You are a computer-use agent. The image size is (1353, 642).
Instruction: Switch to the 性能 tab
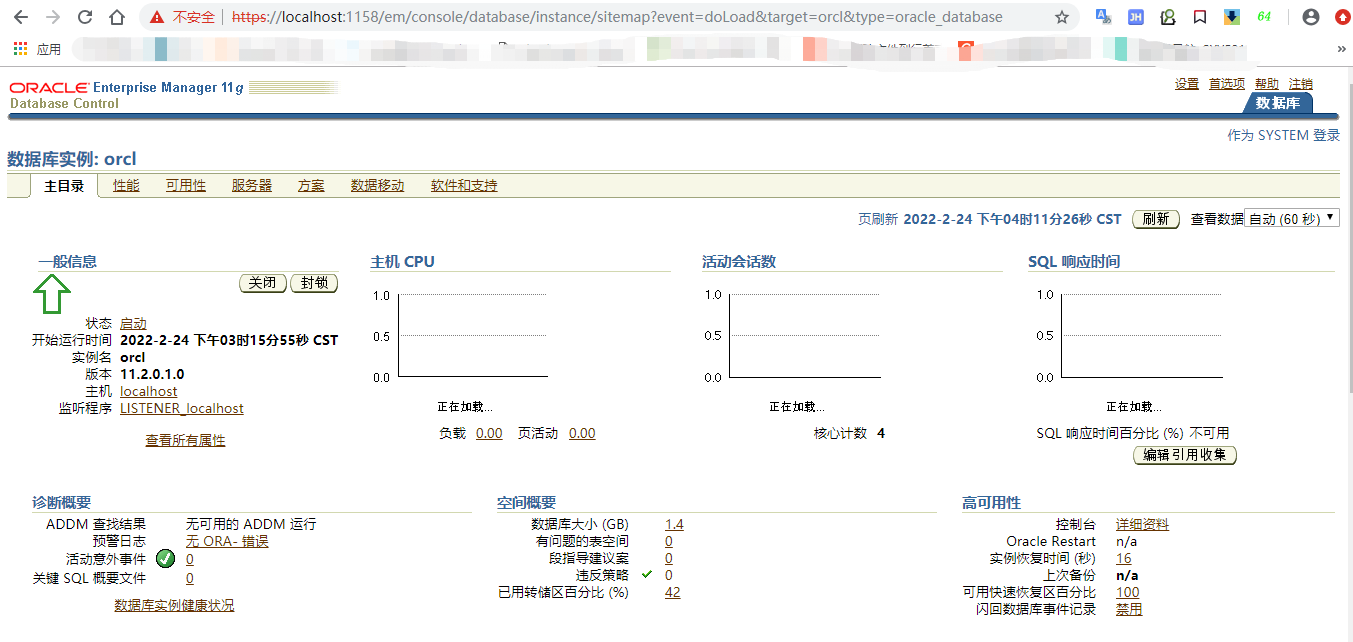(126, 186)
